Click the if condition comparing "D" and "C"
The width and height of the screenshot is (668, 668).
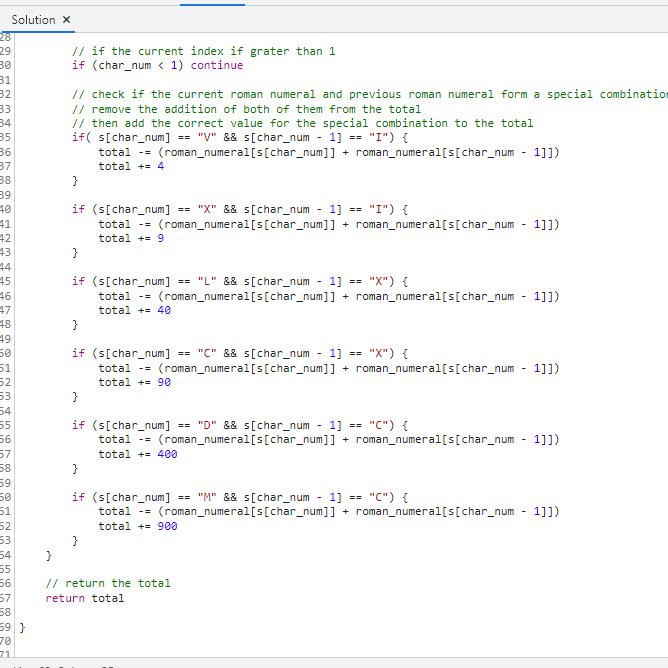pyautogui.click(x=240, y=426)
